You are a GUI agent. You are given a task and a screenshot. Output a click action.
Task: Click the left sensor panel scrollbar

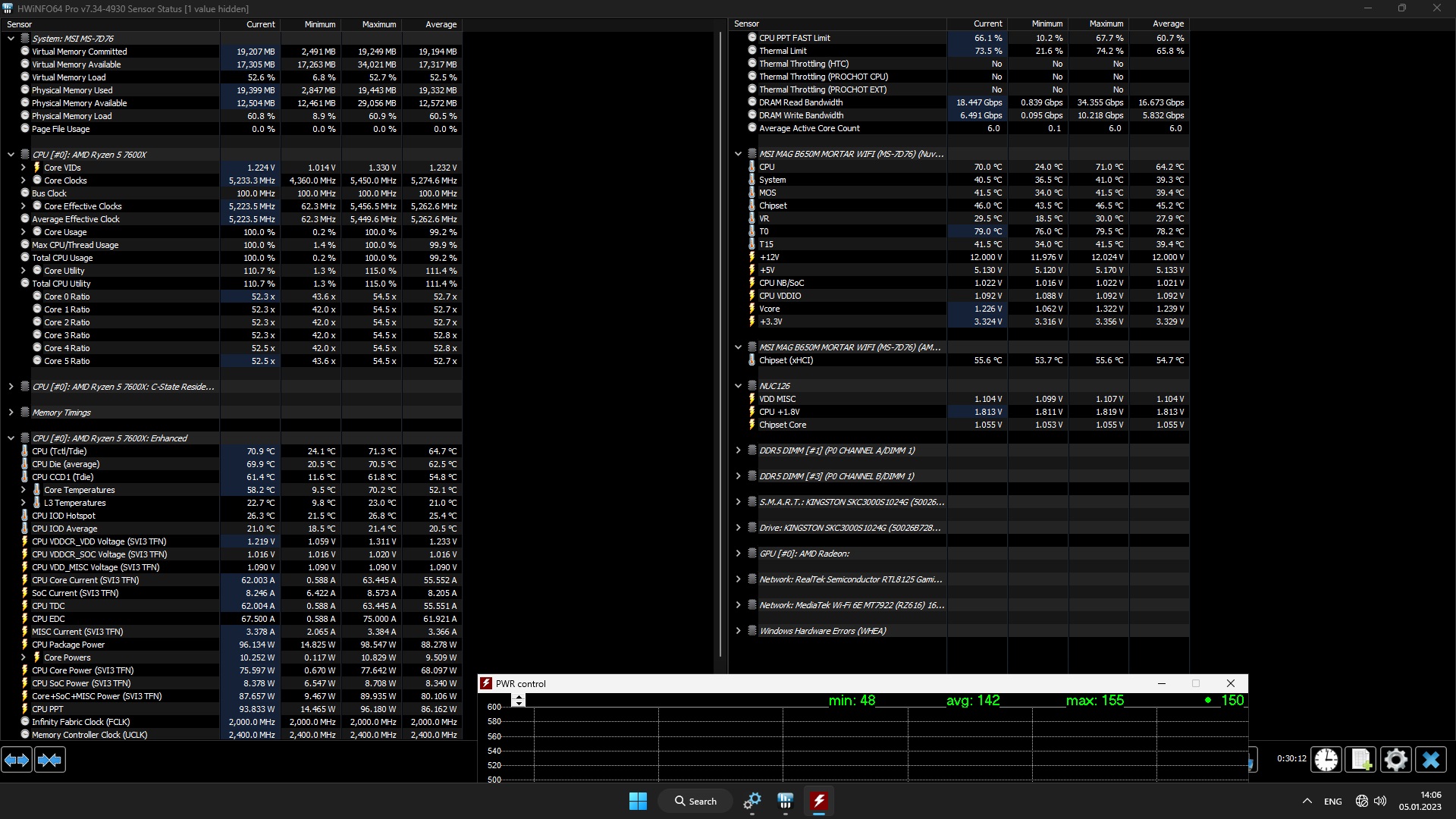720,341
